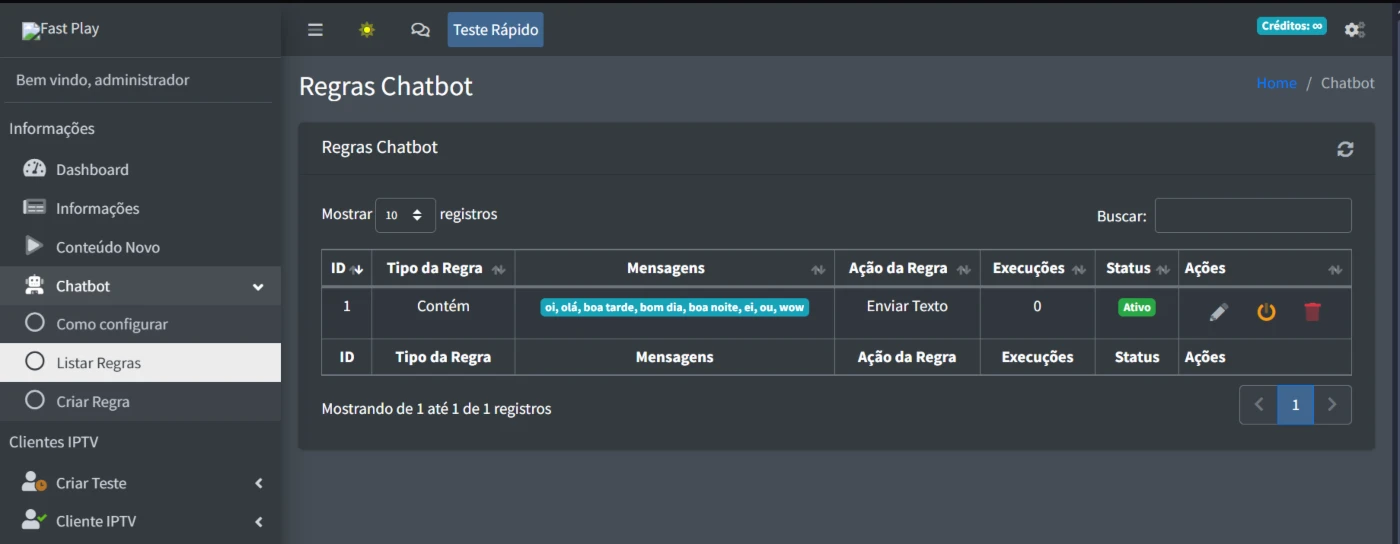Screen dimensions: 1400x544
Task: Click the settings gears icon
Action: (1354, 30)
